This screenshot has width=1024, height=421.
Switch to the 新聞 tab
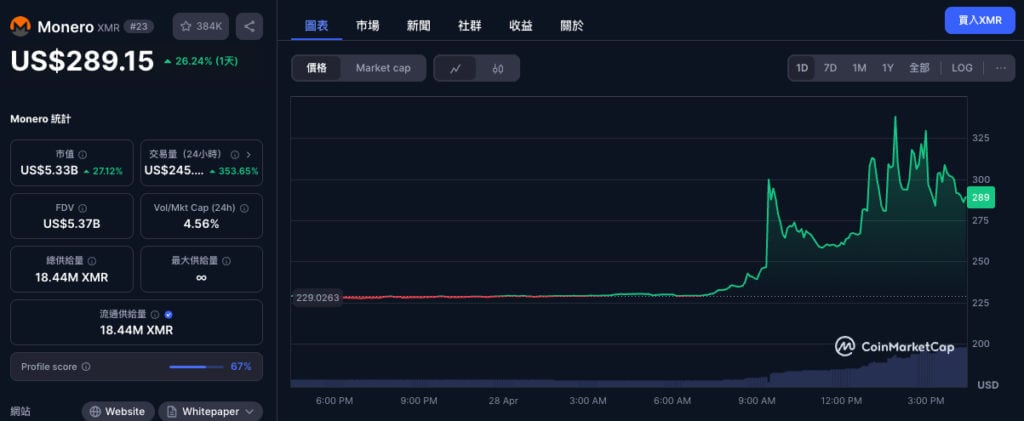coord(419,25)
